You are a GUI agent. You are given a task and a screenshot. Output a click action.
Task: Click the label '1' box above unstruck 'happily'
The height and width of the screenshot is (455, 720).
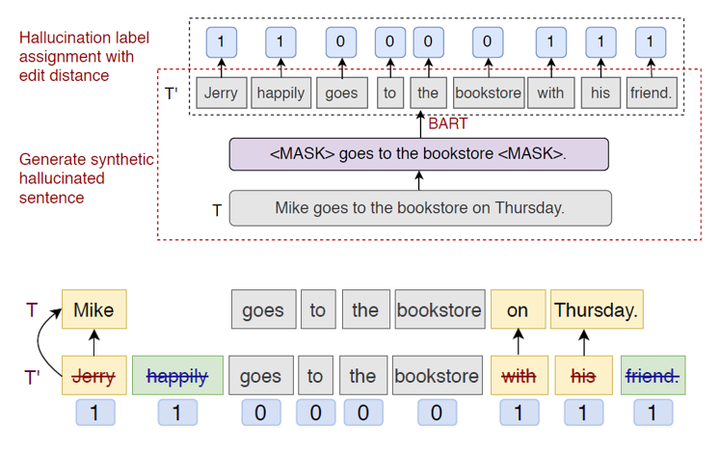(281, 42)
